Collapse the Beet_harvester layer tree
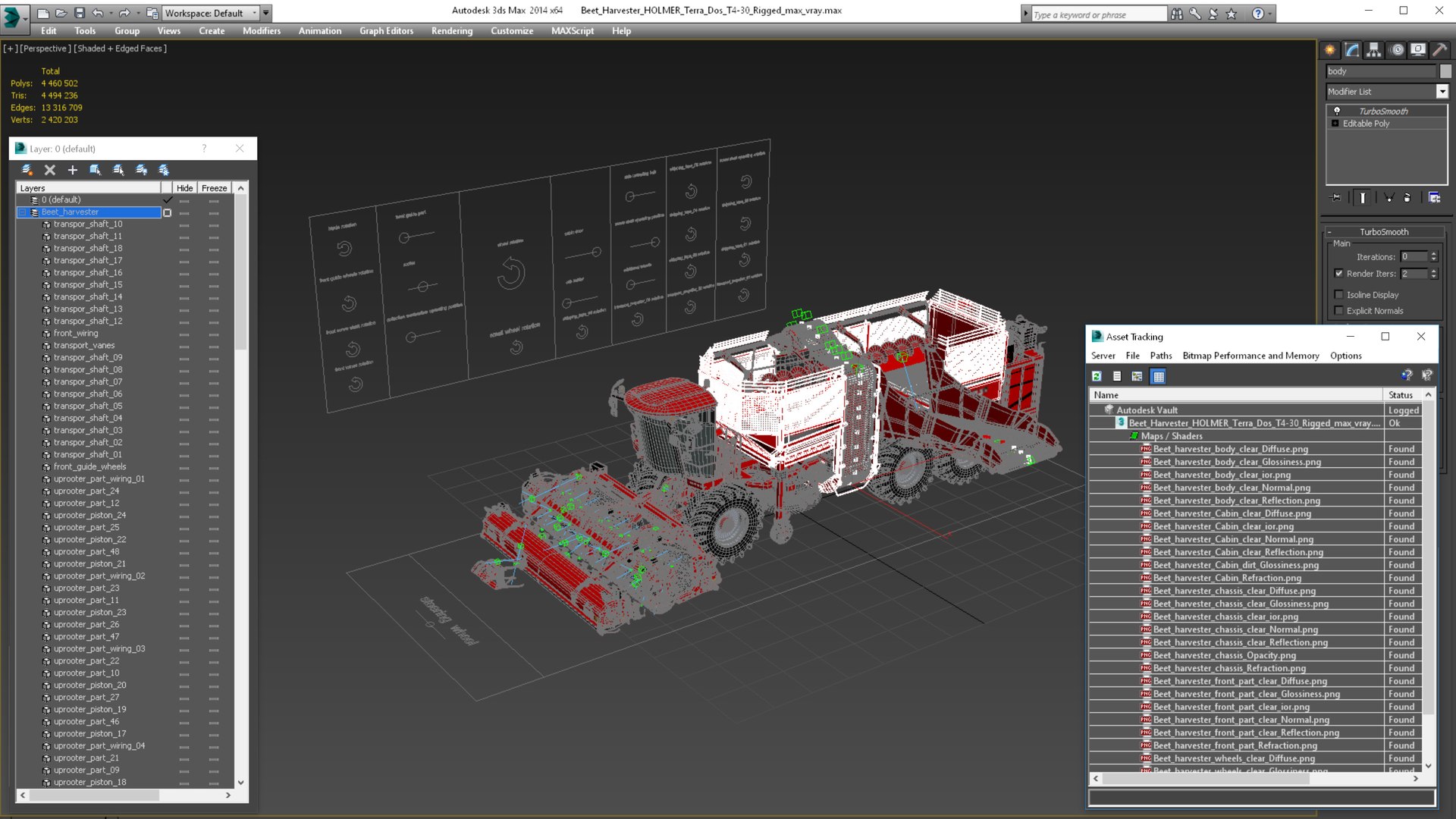The image size is (1456, 819). (23, 213)
